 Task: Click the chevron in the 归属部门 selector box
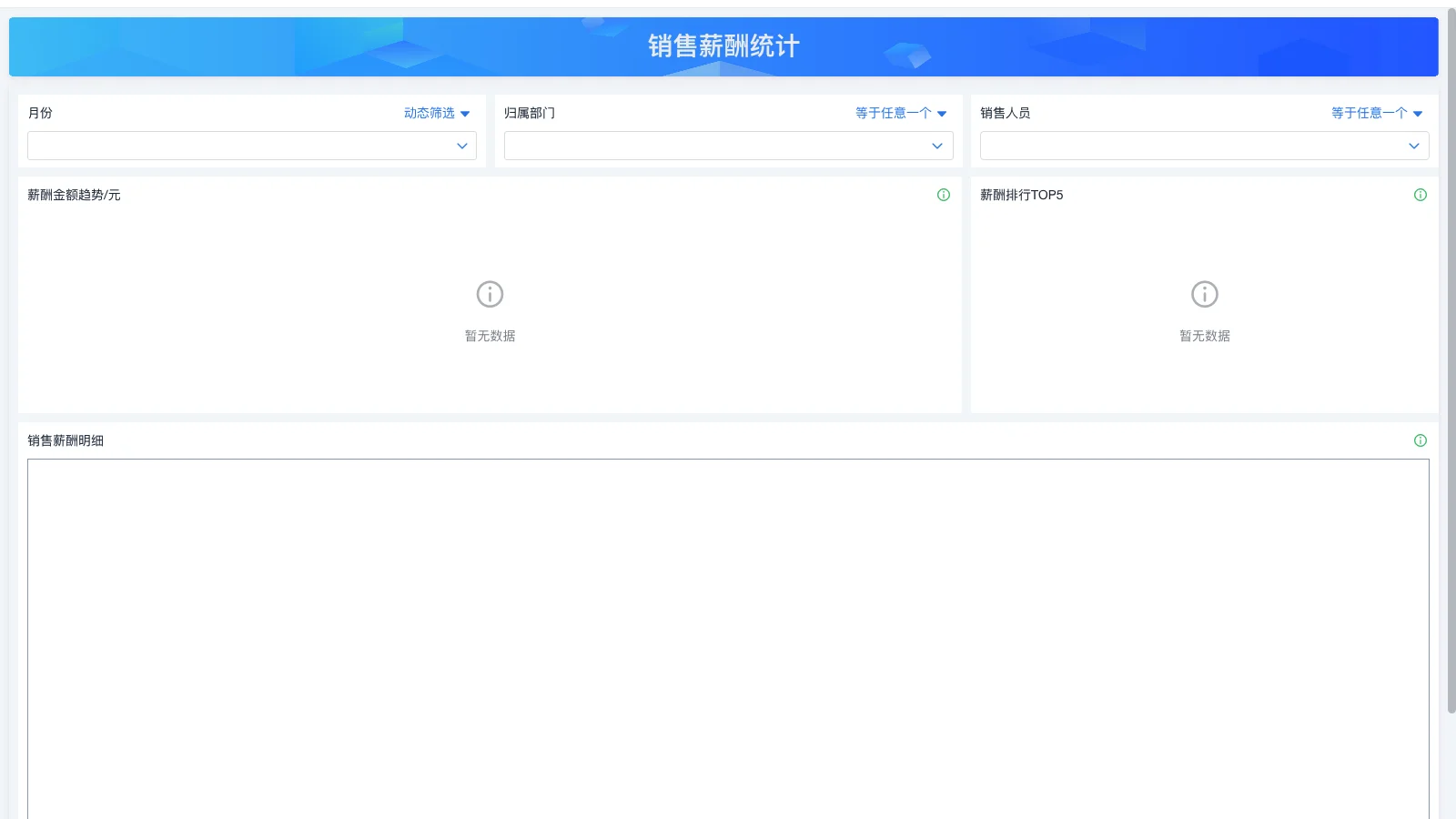click(x=937, y=146)
